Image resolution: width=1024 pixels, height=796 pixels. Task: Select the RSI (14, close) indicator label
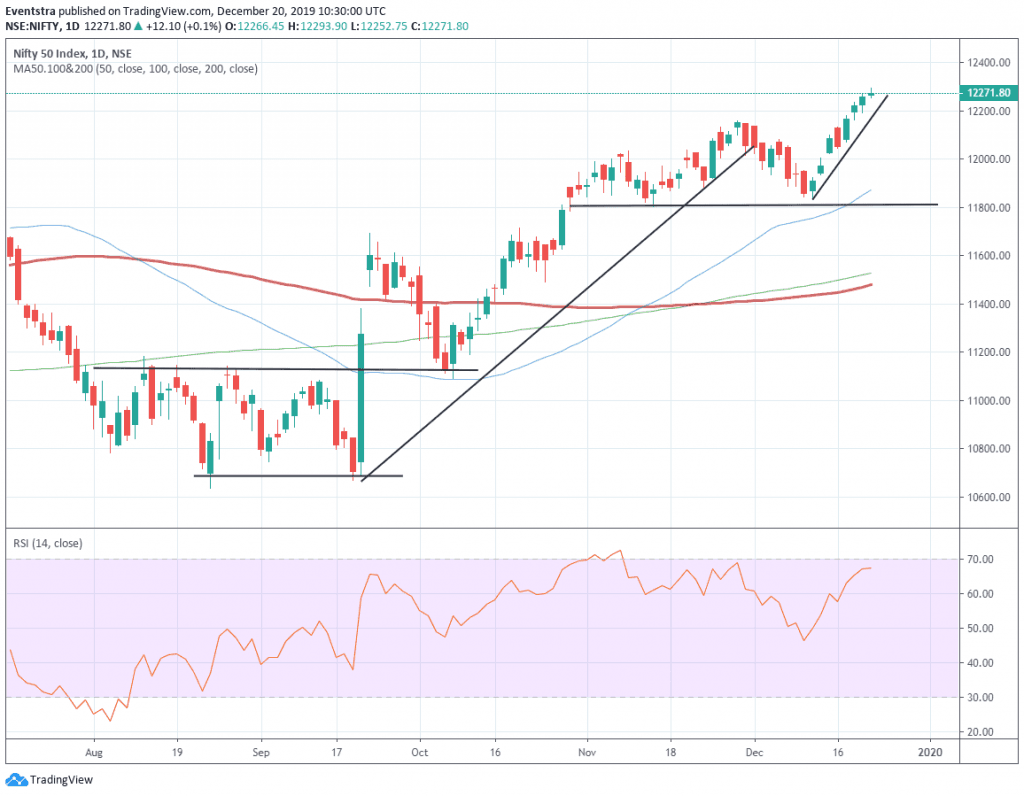click(48, 542)
